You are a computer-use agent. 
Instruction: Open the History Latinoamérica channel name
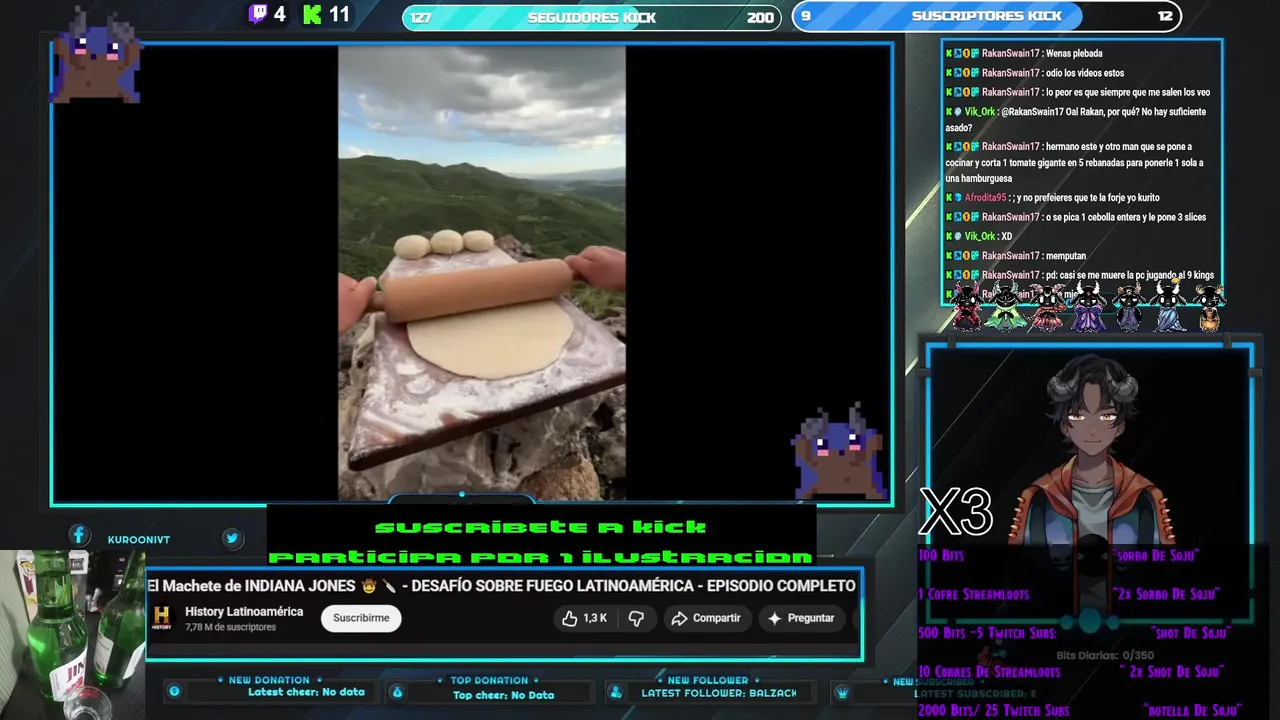[244, 611]
